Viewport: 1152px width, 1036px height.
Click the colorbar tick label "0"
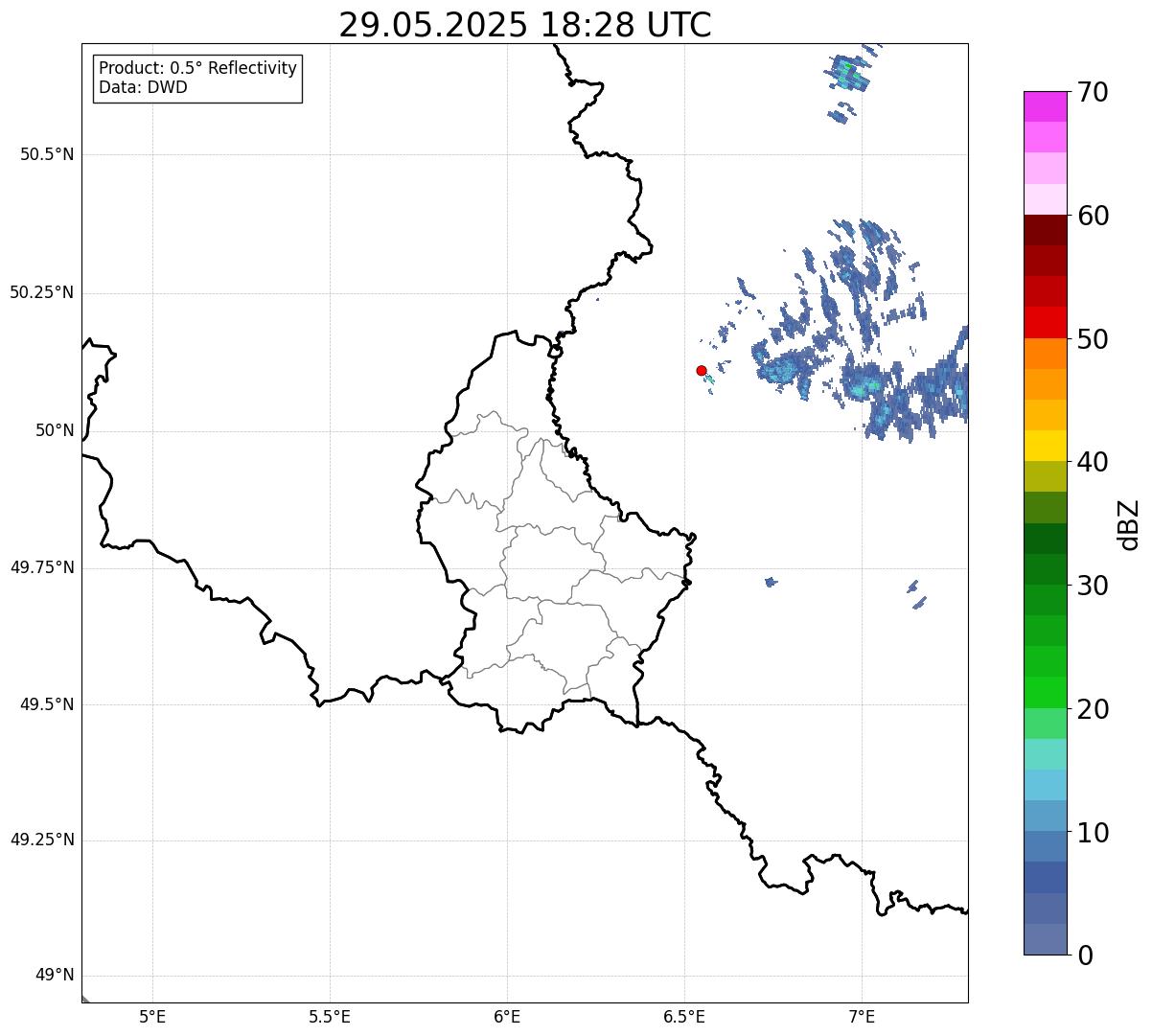[x=1086, y=955]
